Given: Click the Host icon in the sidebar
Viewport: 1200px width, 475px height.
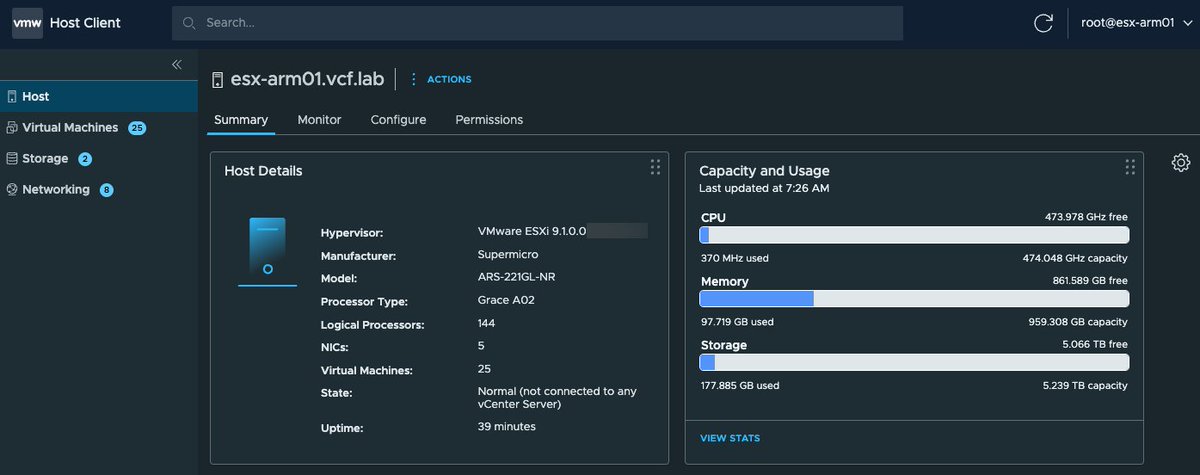Looking at the screenshot, I should point(12,97).
